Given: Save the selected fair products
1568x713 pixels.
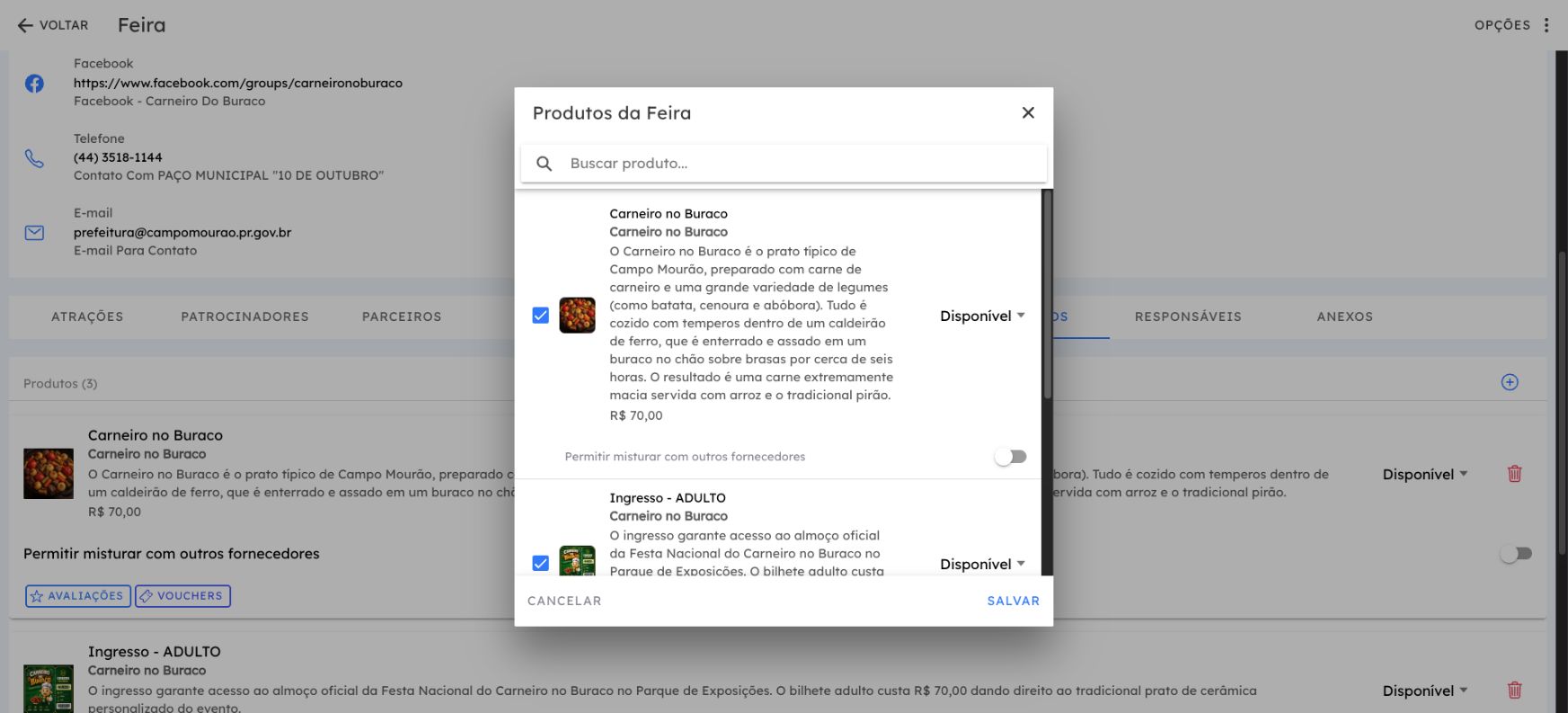Looking at the screenshot, I should pyautogui.click(x=1013, y=601).
